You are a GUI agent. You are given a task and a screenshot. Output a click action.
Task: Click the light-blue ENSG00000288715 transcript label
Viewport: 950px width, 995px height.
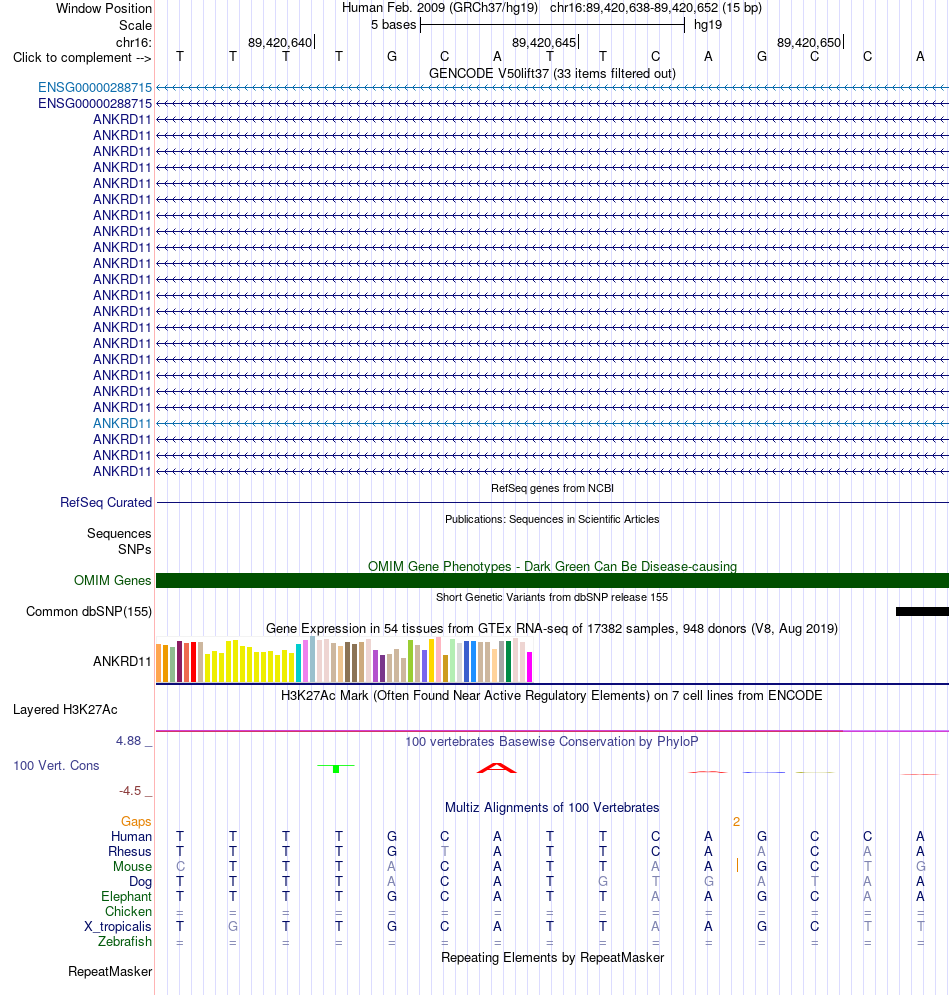click(x=95, y=88)
